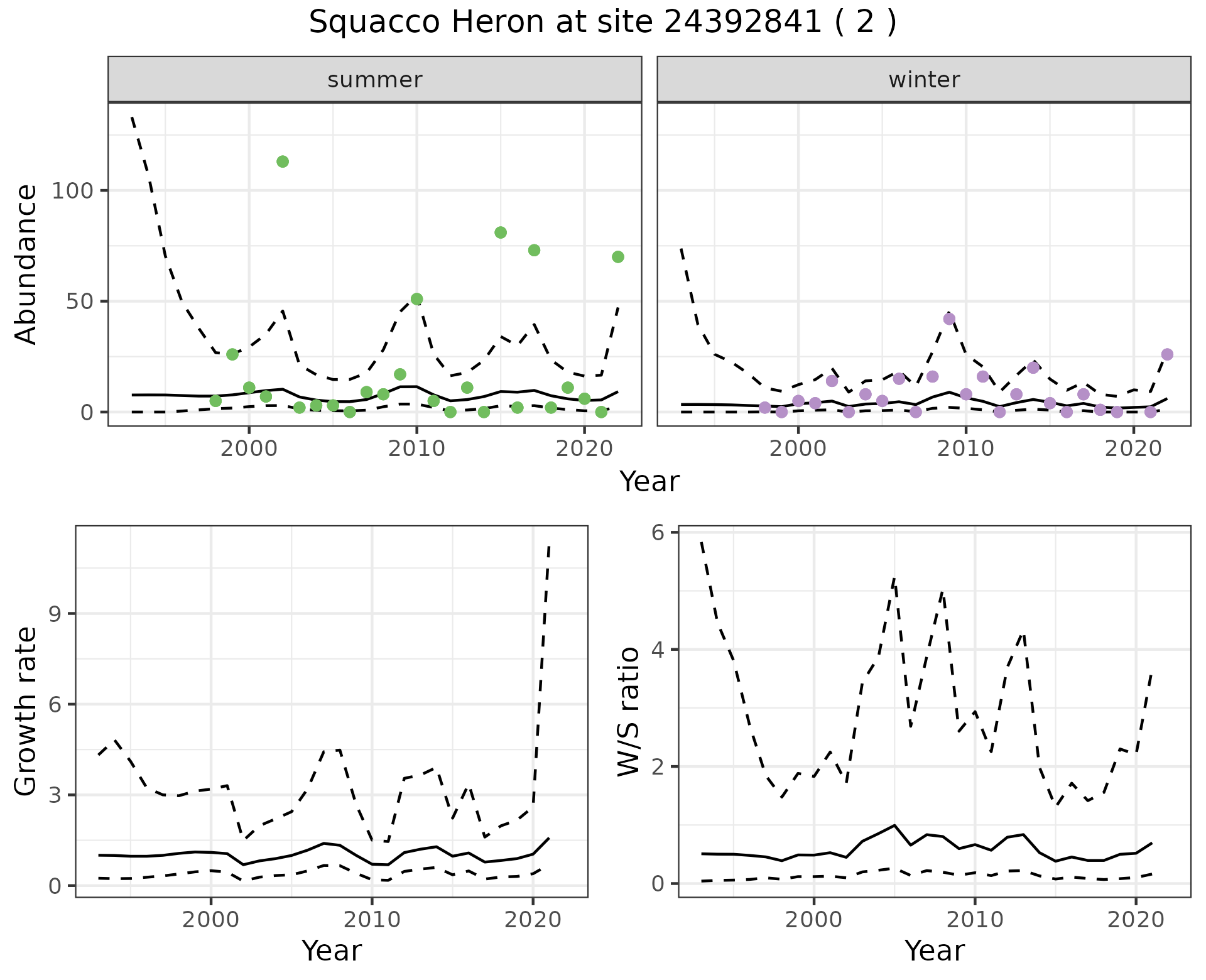Click the shared Year label under abundance panels

tap(649, 482)
